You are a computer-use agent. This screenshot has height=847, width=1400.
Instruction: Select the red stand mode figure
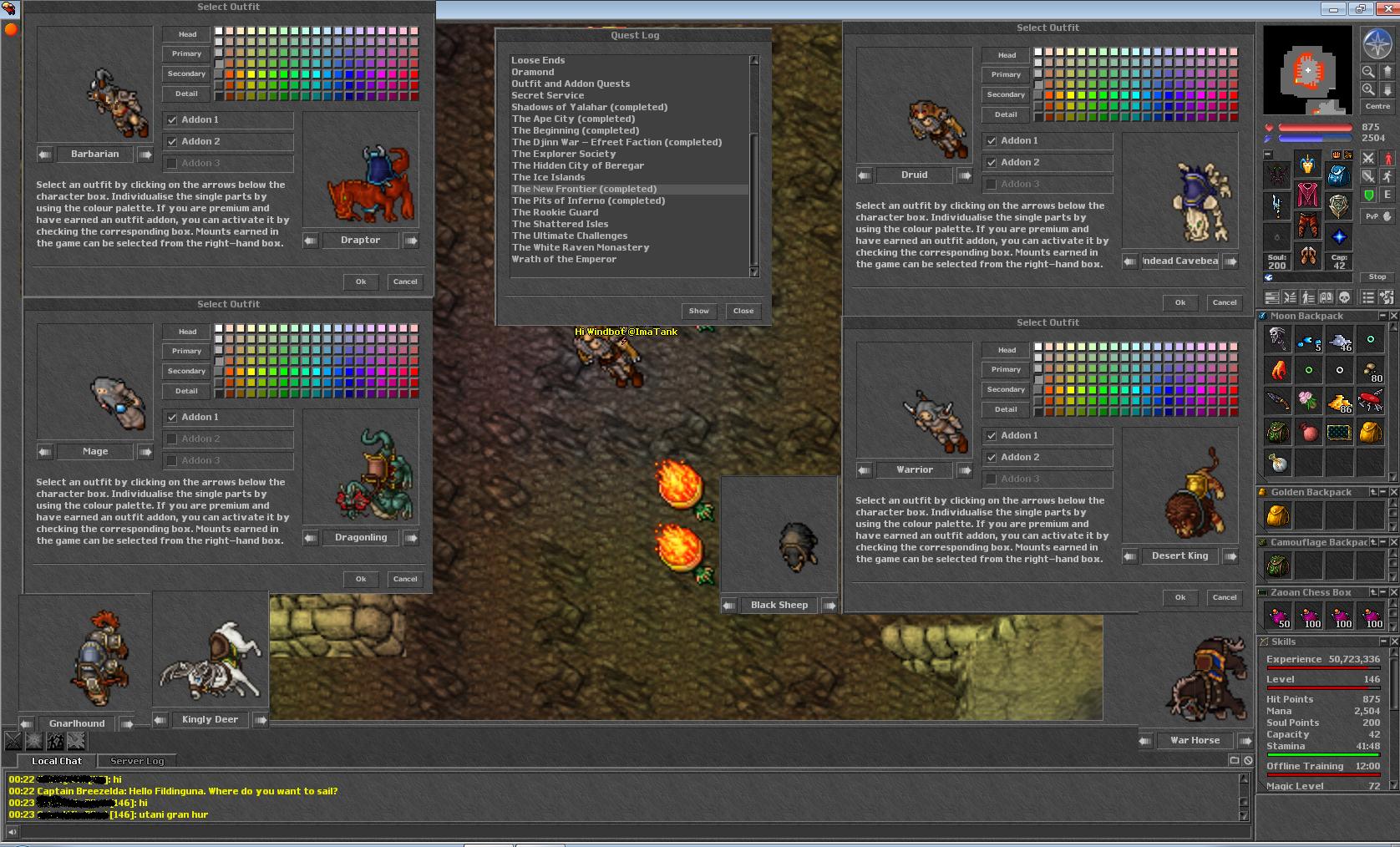click(1387, 158)
